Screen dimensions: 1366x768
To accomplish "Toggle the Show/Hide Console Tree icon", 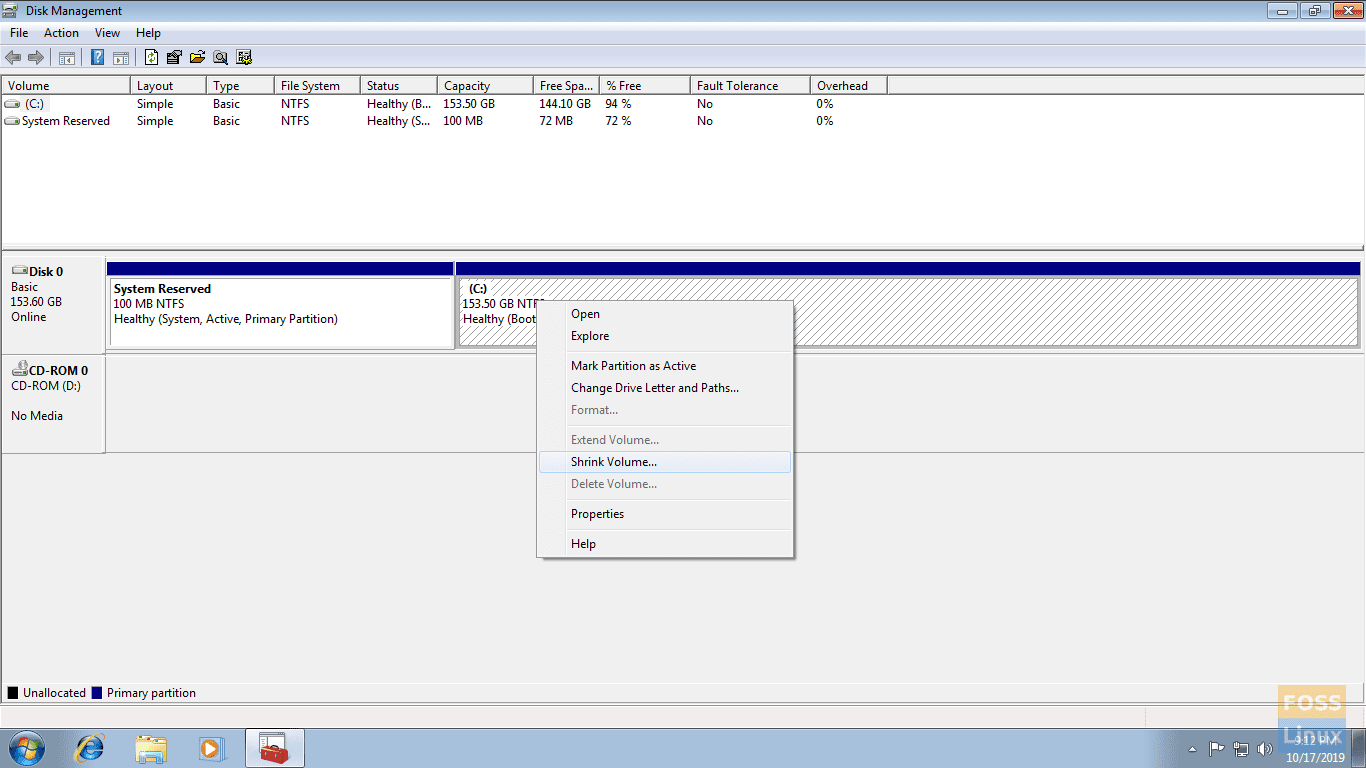I will click(67, 57).
